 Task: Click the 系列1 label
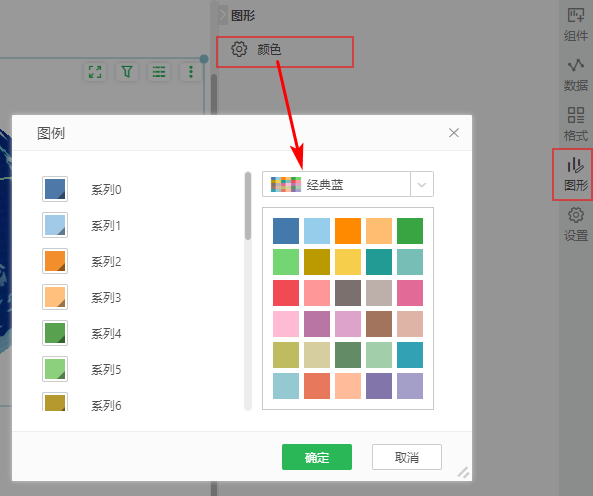(106, 226)
